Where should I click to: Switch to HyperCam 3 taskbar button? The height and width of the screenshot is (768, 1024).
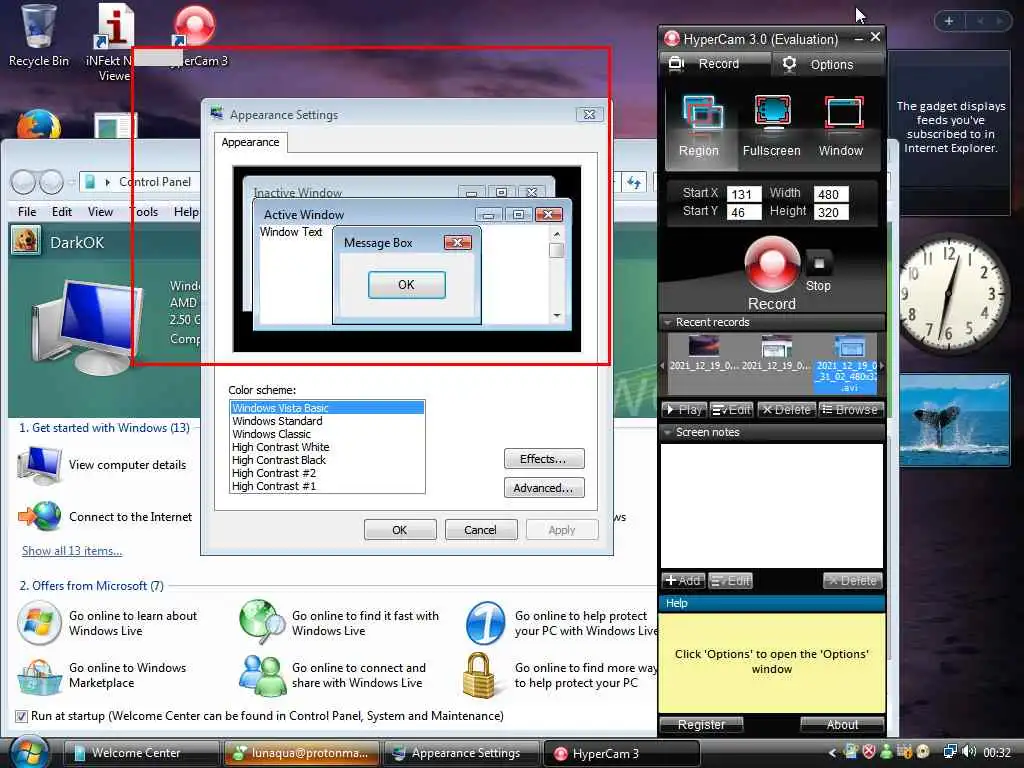(621, 753)
